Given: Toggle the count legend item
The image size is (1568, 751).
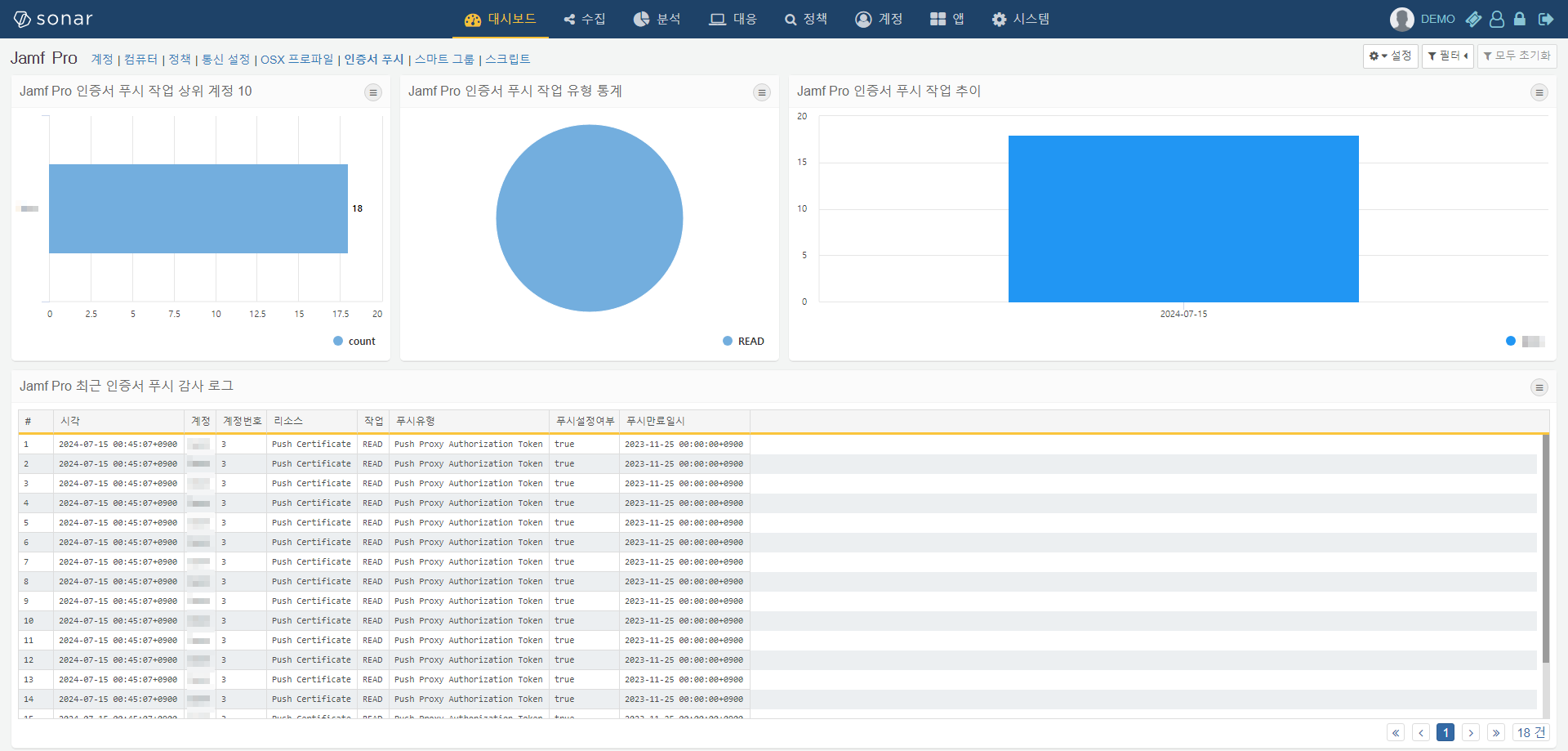Looking at the screenshot, I should click(354, 342).
